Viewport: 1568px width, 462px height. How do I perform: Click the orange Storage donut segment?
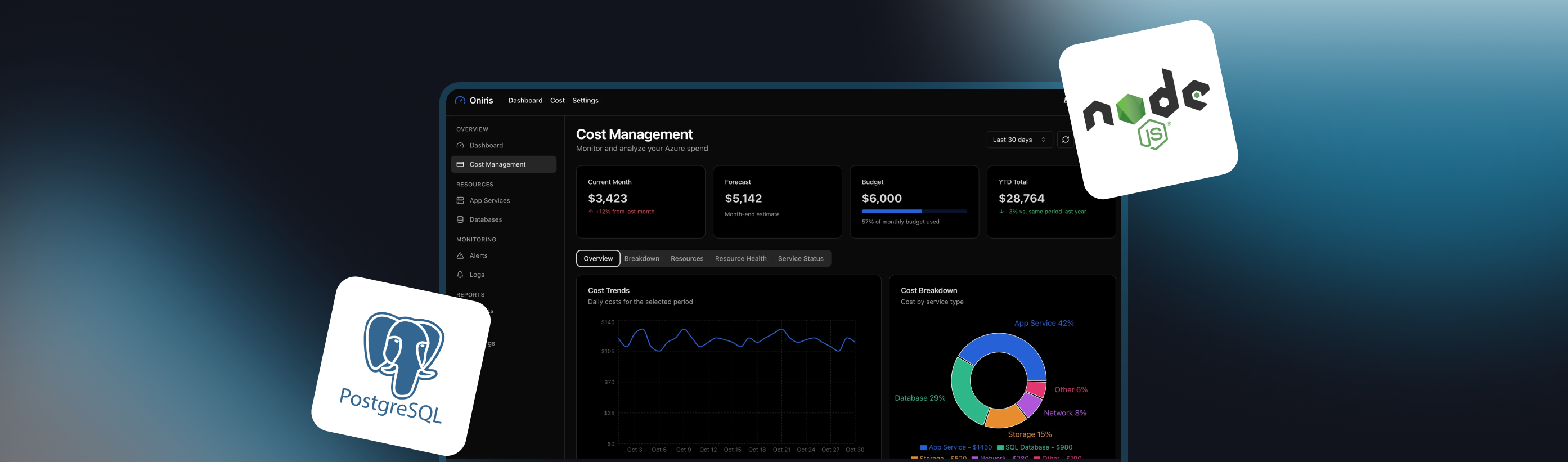pyautogui.click(x=1004, y=417)
